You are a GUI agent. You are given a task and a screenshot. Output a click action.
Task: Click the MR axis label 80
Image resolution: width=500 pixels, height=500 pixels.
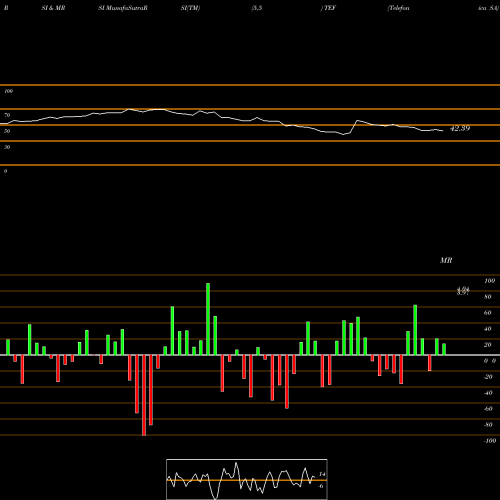tap(488, 297)
